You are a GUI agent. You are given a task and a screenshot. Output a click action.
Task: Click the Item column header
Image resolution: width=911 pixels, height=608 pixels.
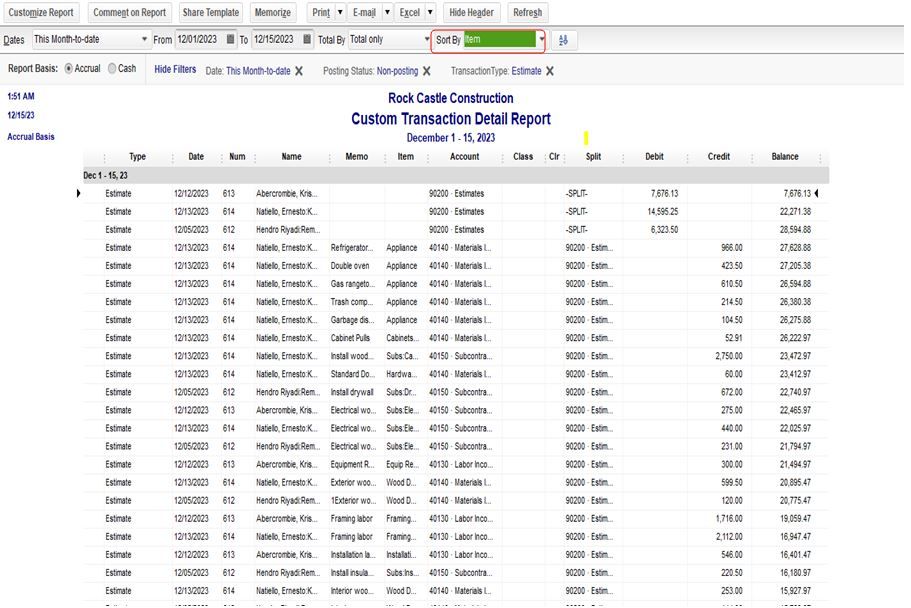[x=406, y=157]
